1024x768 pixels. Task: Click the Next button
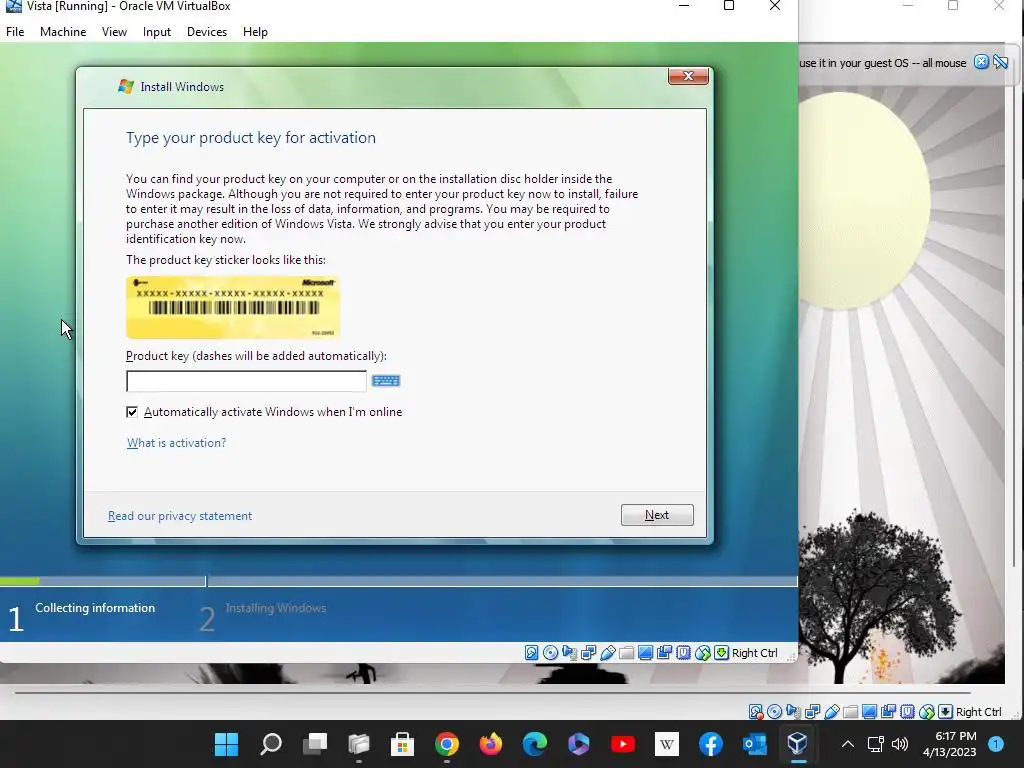[x=657, y=515]
